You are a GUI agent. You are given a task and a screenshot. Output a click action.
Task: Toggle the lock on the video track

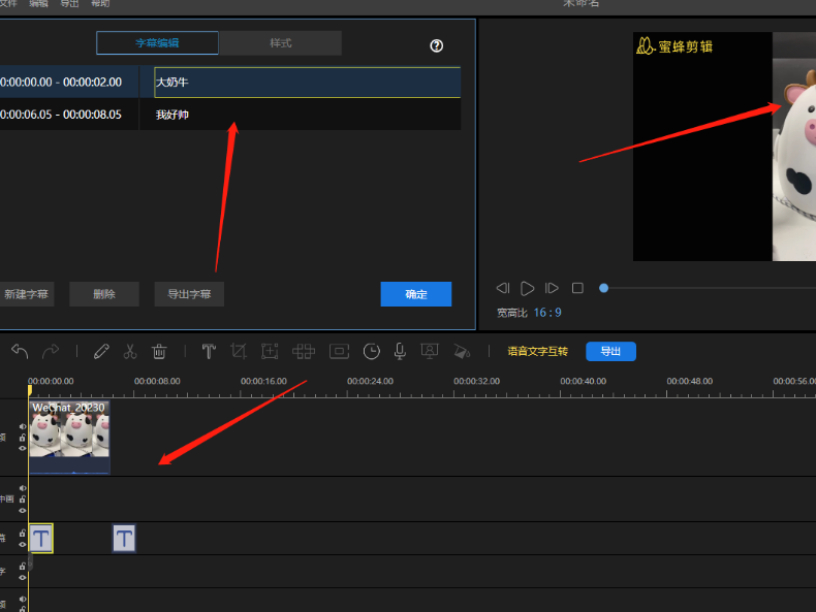(x=23, y=437)
